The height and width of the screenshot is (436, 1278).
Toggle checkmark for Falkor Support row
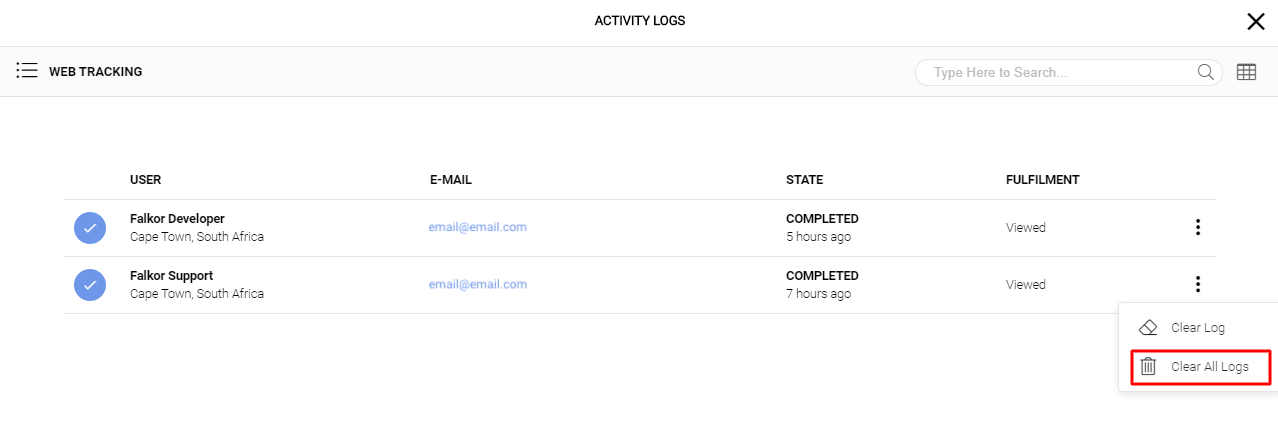pyautogui.click(x=90, y=285)
